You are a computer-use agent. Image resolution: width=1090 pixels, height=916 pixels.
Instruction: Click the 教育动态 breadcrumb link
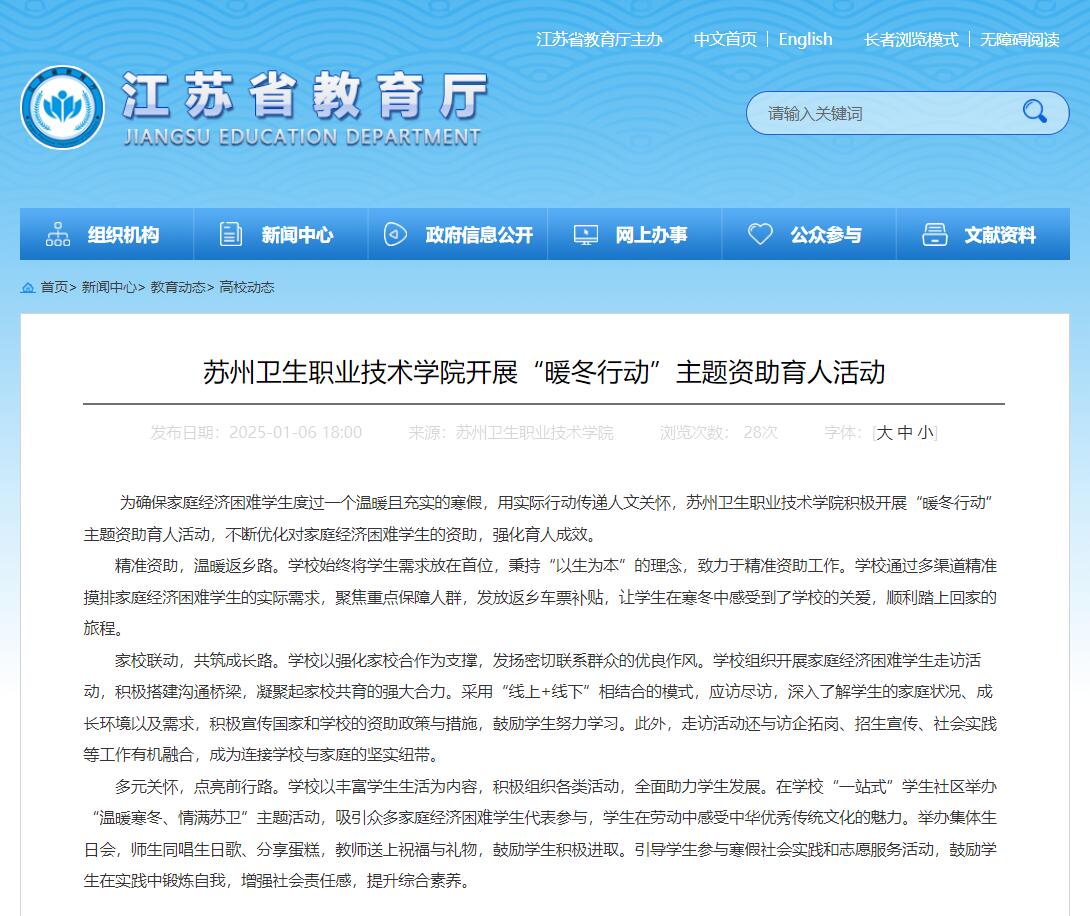tap(178, 287)
